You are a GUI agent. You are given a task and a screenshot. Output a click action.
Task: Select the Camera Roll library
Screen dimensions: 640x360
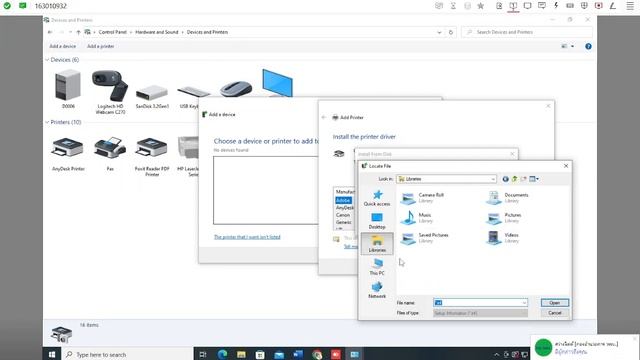click(422, 198)
